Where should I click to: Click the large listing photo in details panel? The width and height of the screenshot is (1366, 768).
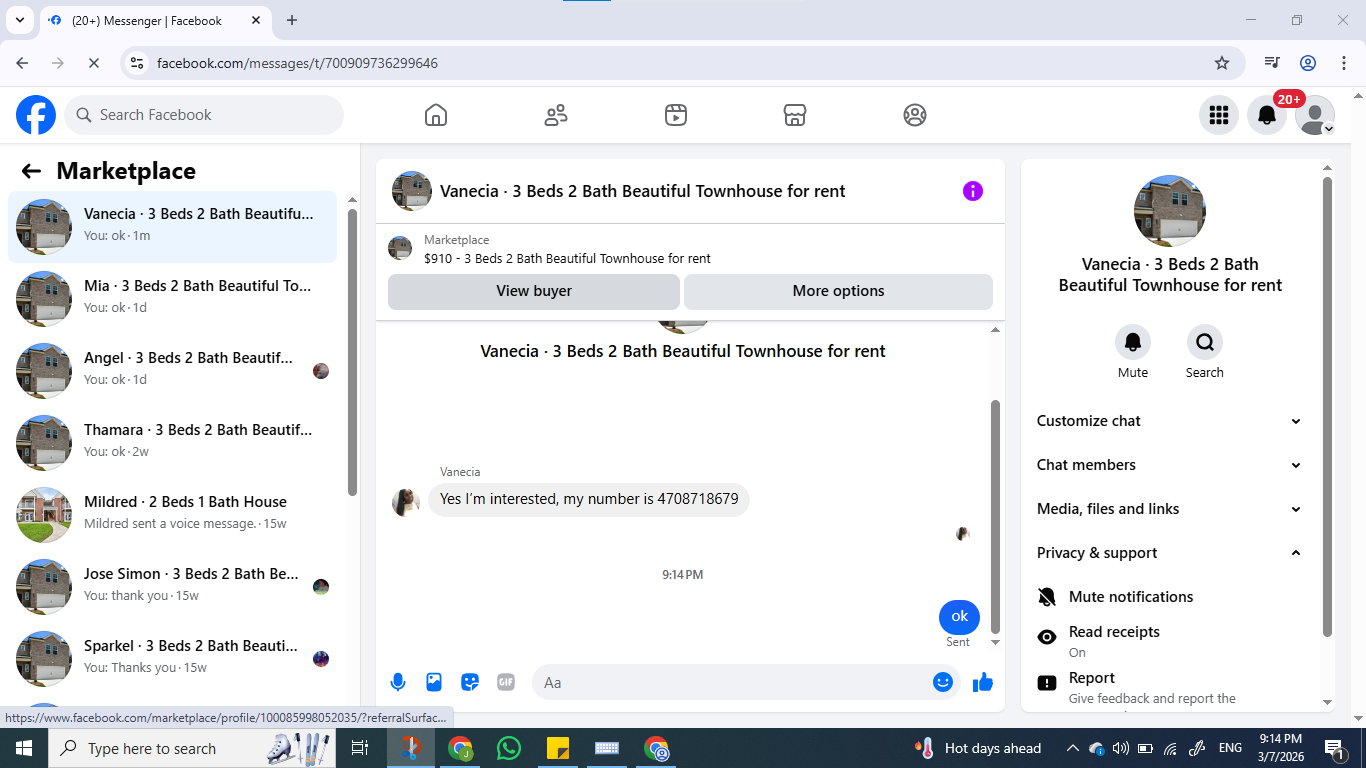[1170, 211]
